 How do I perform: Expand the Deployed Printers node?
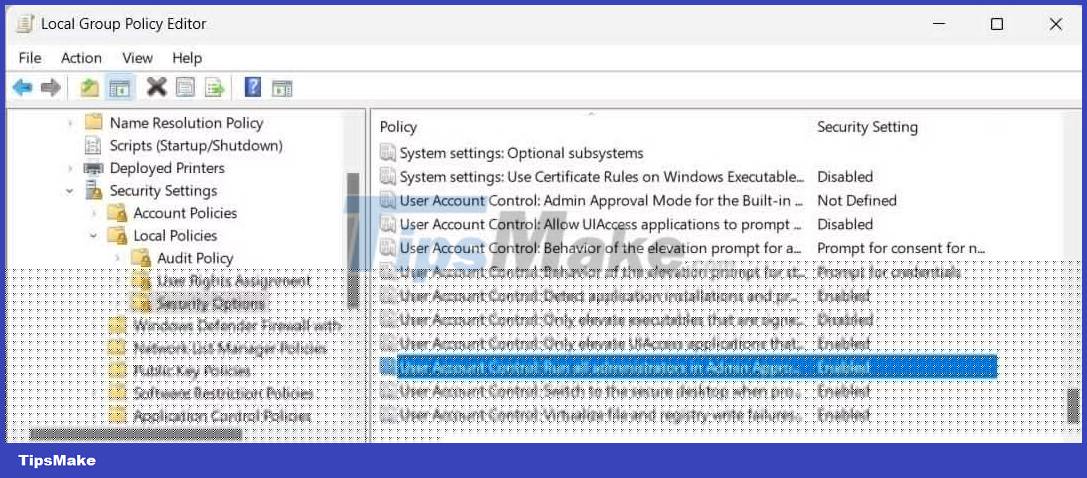pos(70,168)
